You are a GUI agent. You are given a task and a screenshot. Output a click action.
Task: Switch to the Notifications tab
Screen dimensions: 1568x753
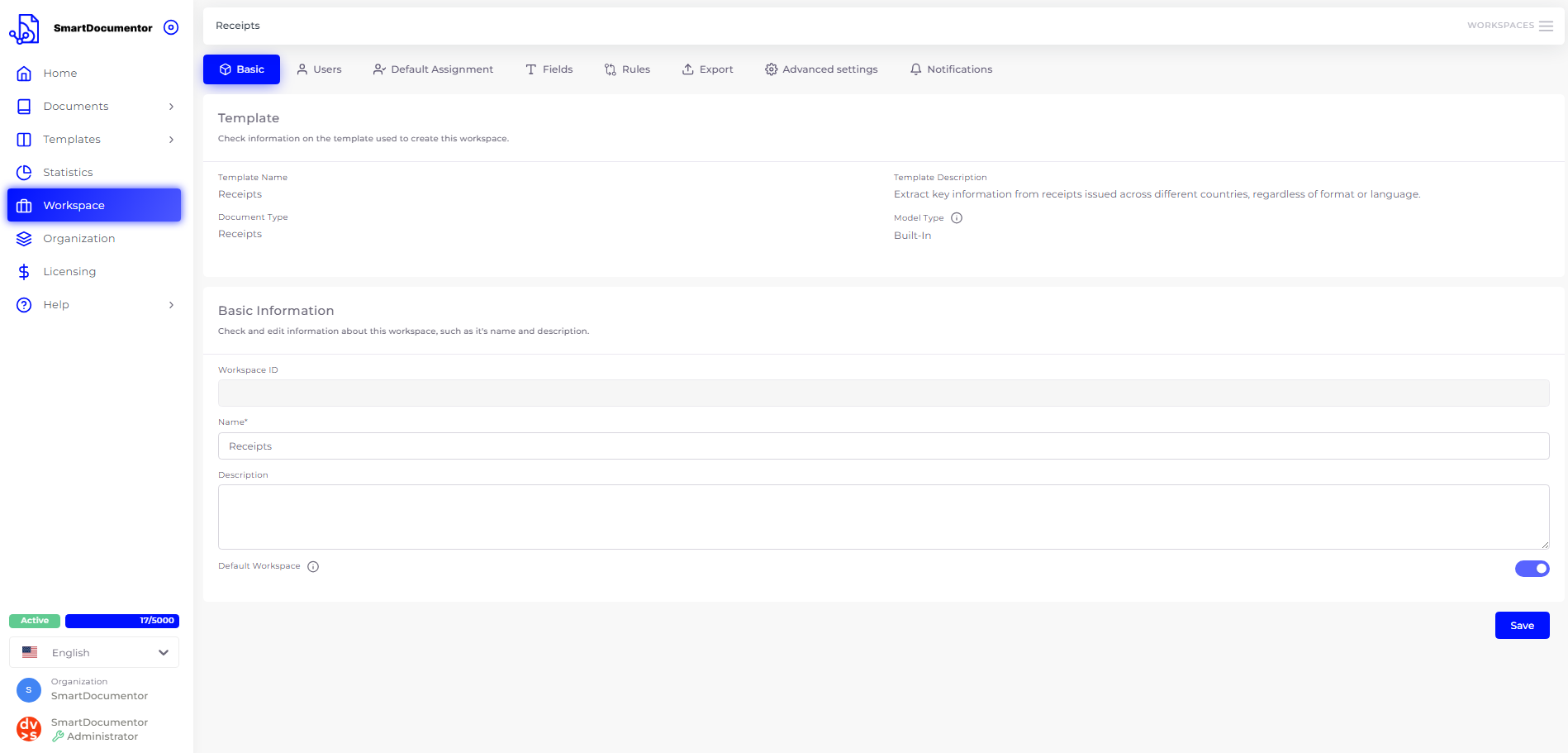(x=951, y=69)
